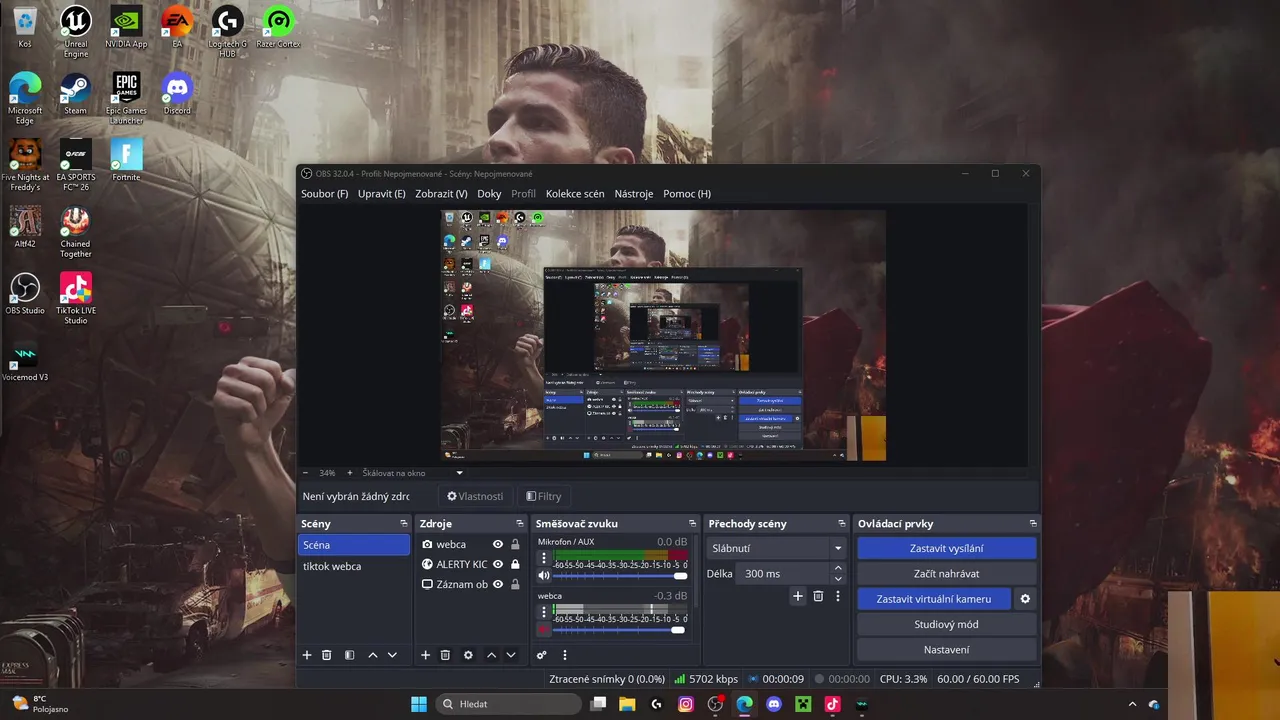Click Délka 300 ms duration field
This screenshot has height=720, width=1280.
coord(784,574)
